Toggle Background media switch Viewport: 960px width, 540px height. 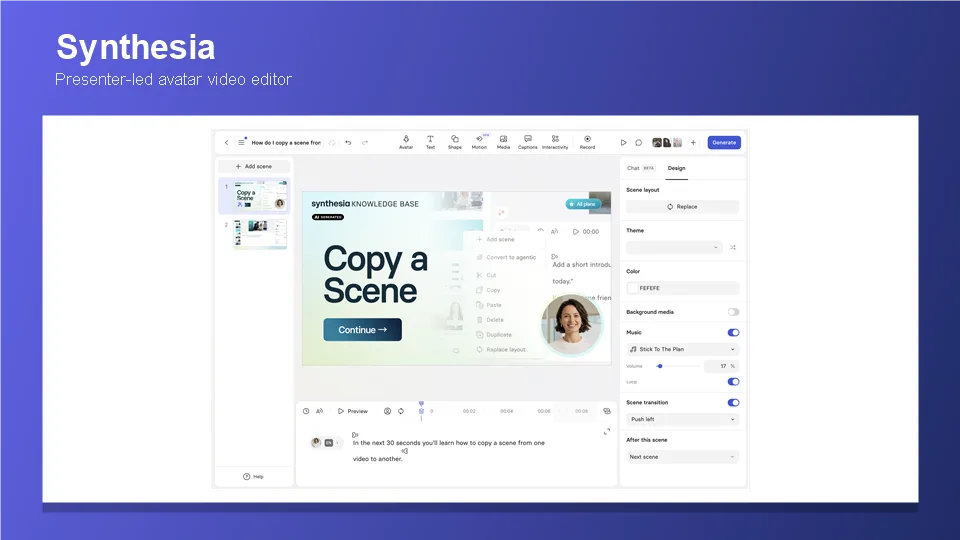[733, 312]
